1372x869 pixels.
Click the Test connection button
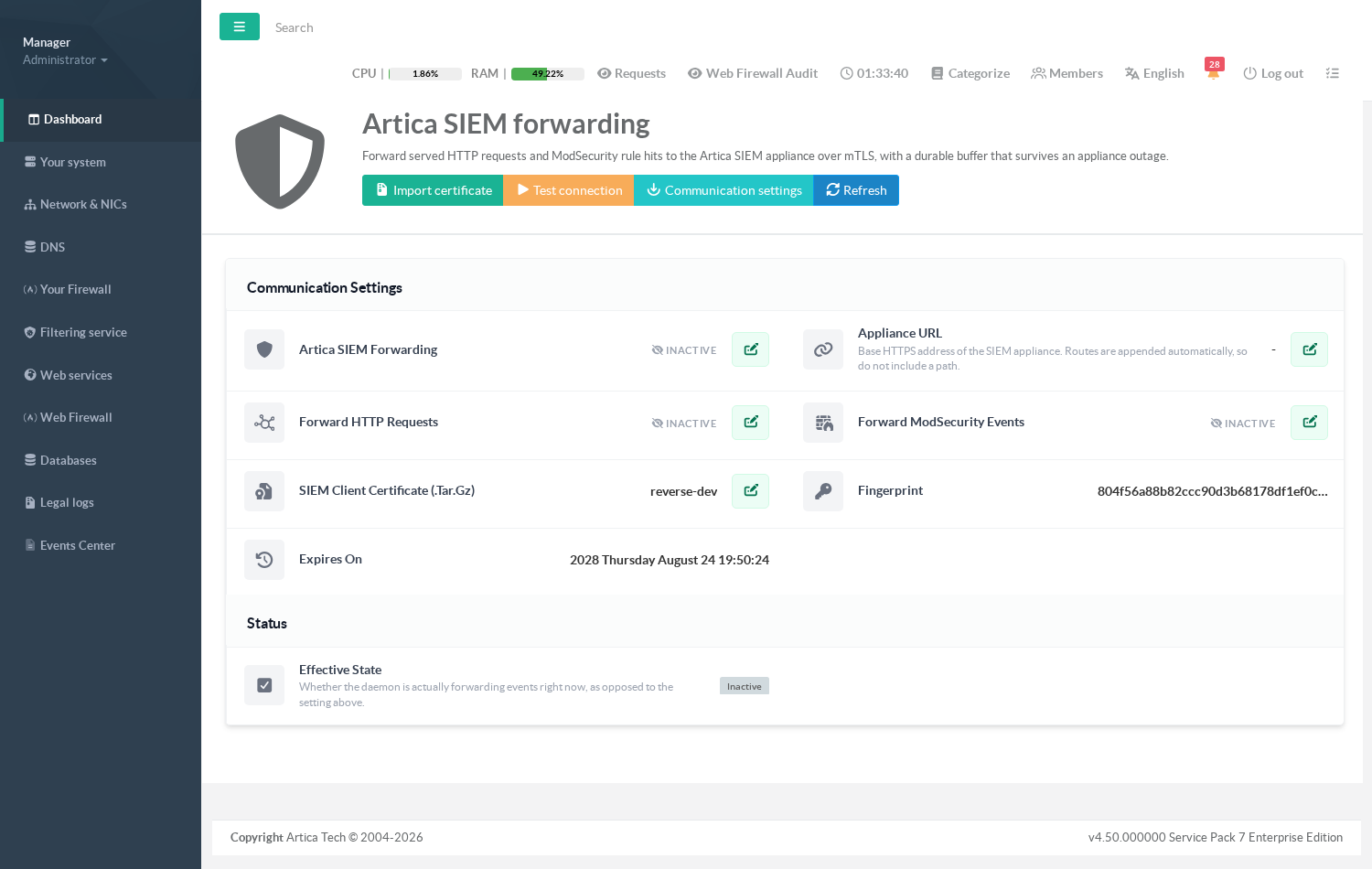coord(569,190)
